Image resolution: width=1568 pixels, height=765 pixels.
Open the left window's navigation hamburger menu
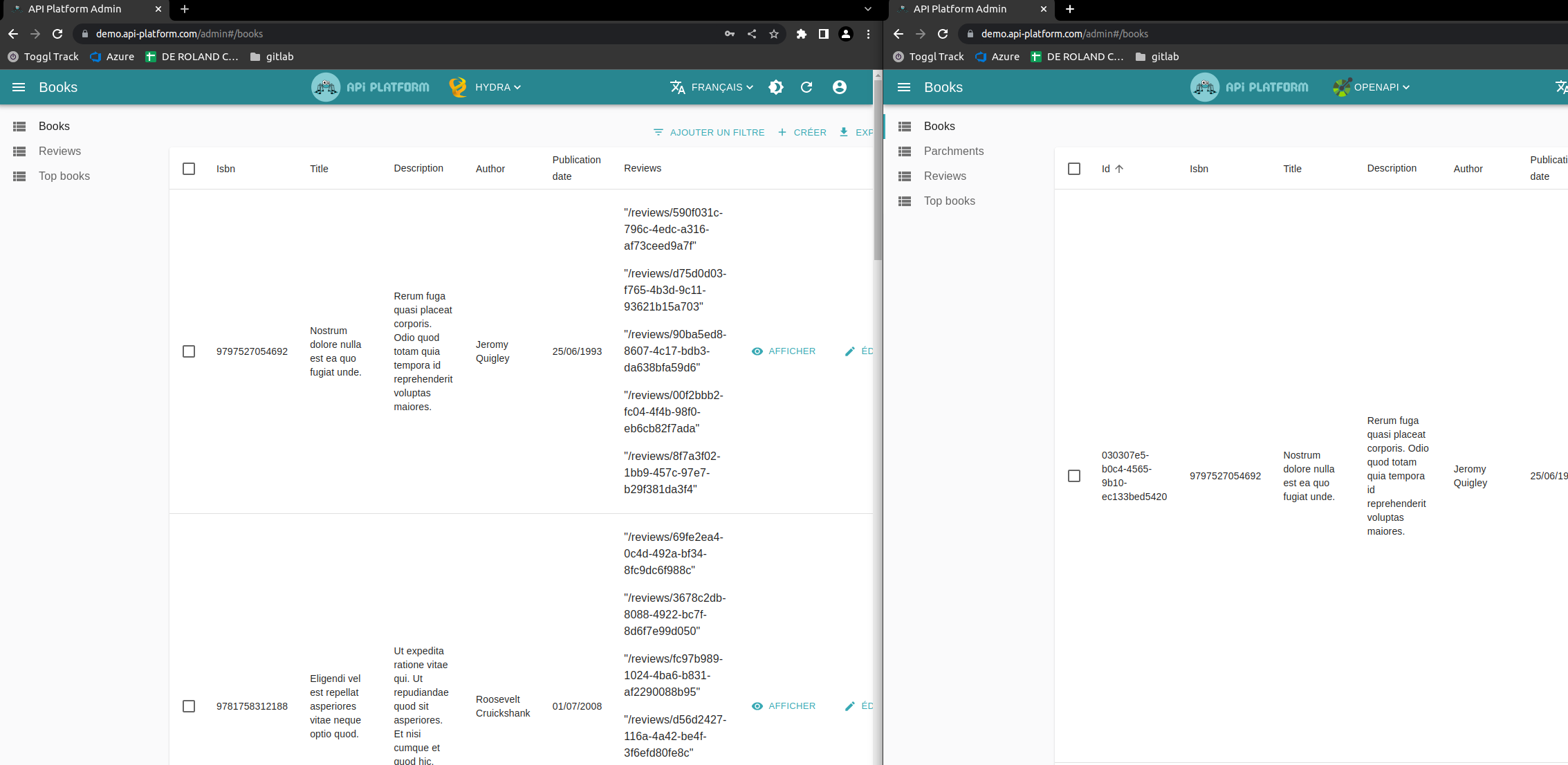click(19, 87)
